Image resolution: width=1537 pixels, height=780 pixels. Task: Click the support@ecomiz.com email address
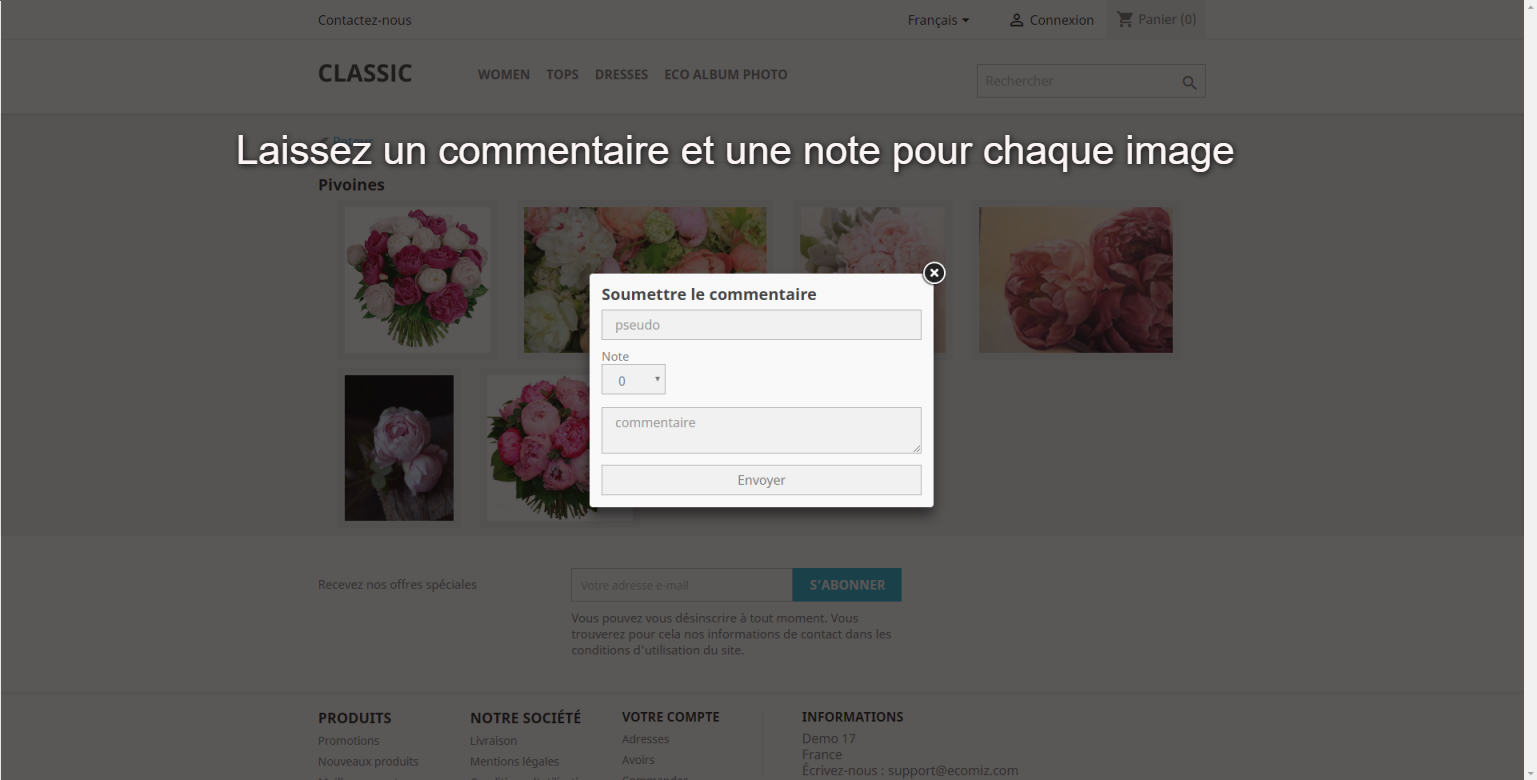click(953, 770)
